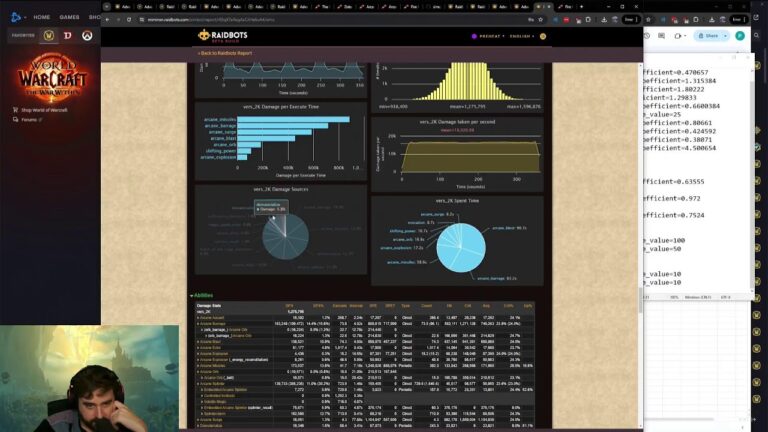Open the Splinterstorm ability link
The image size is (768, 432).
214,413
